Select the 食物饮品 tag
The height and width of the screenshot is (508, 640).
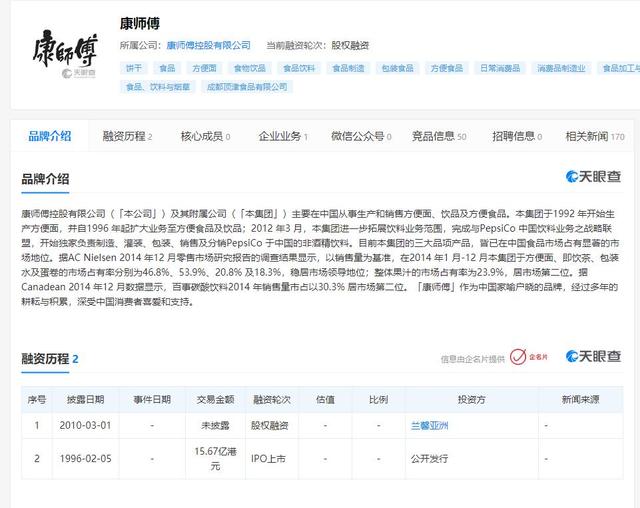[250, 68]
